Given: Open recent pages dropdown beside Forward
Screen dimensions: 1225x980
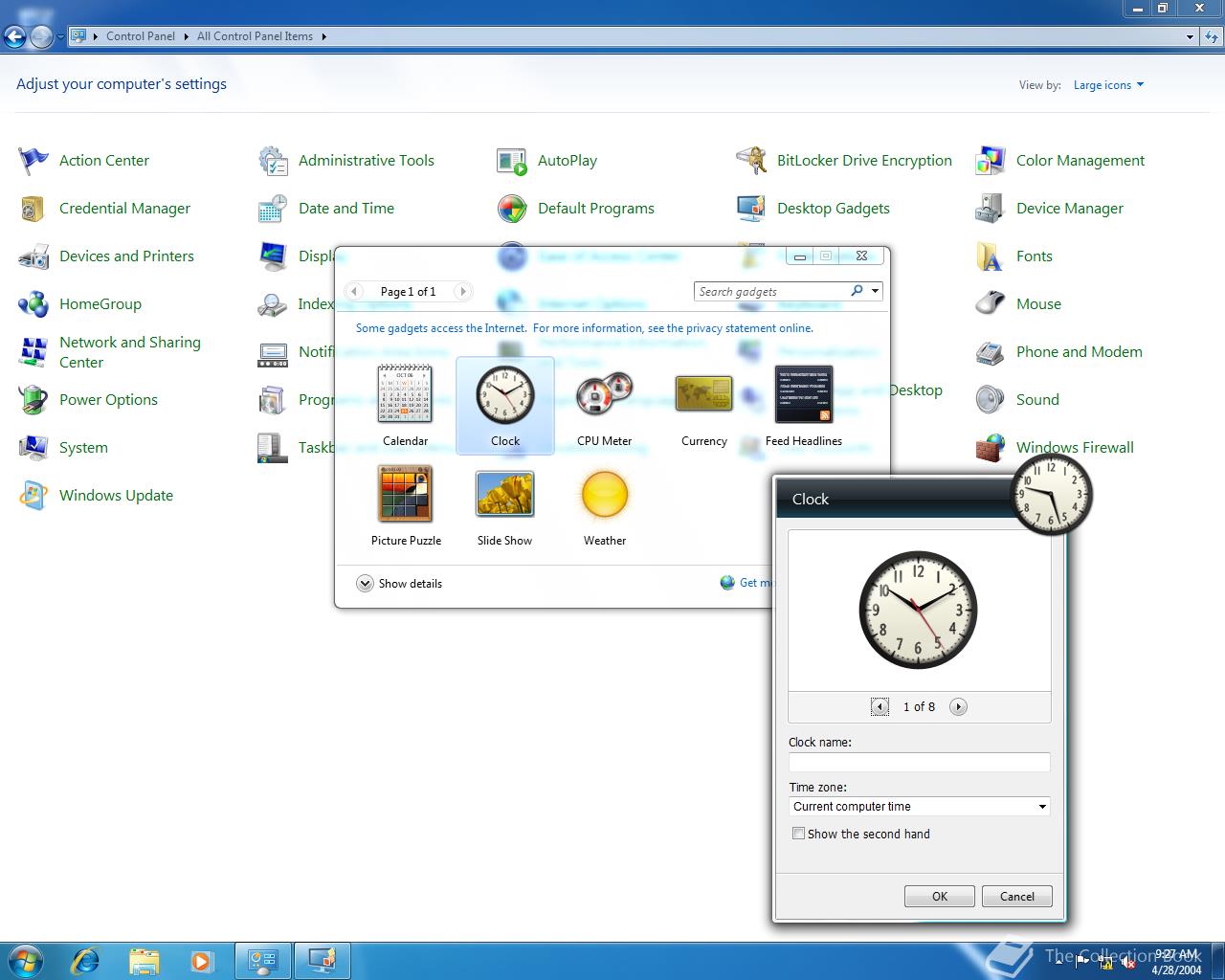Looking at the screenshot, I should click(60, 37).
